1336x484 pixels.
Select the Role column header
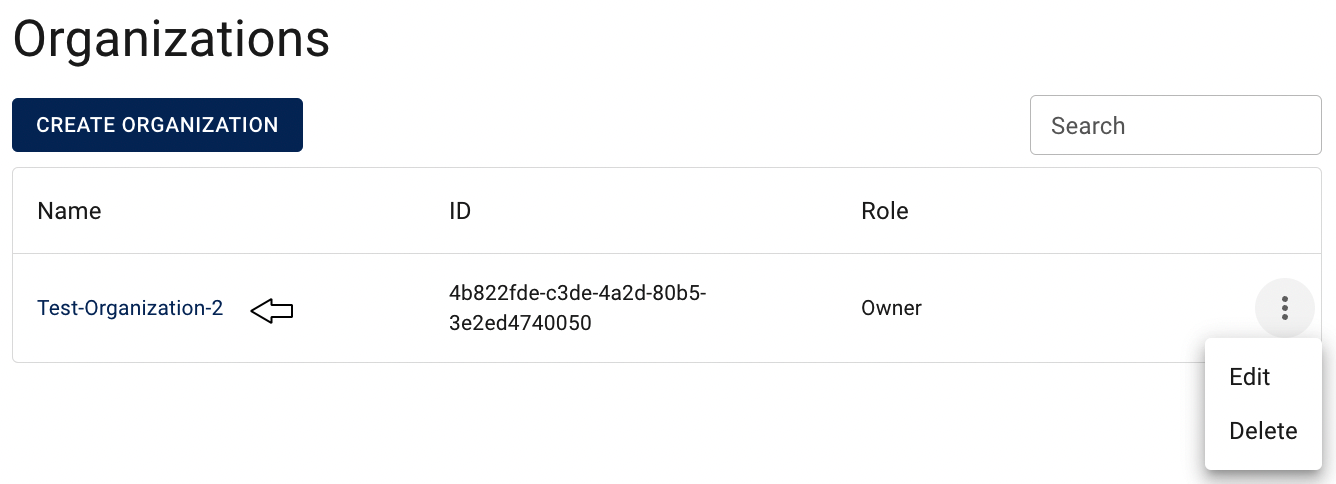885,211
